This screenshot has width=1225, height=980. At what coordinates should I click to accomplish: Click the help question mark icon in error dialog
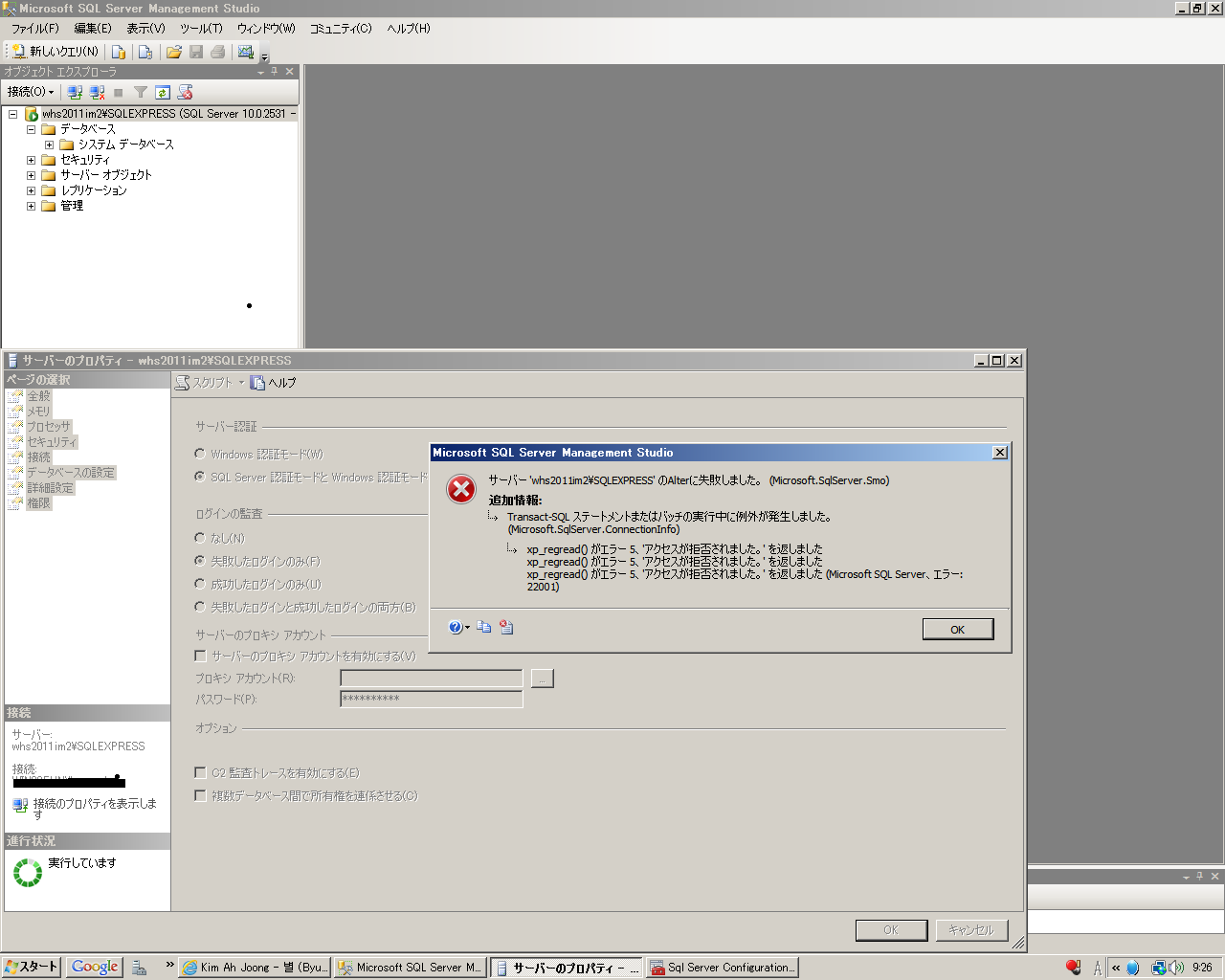[456, 628]
